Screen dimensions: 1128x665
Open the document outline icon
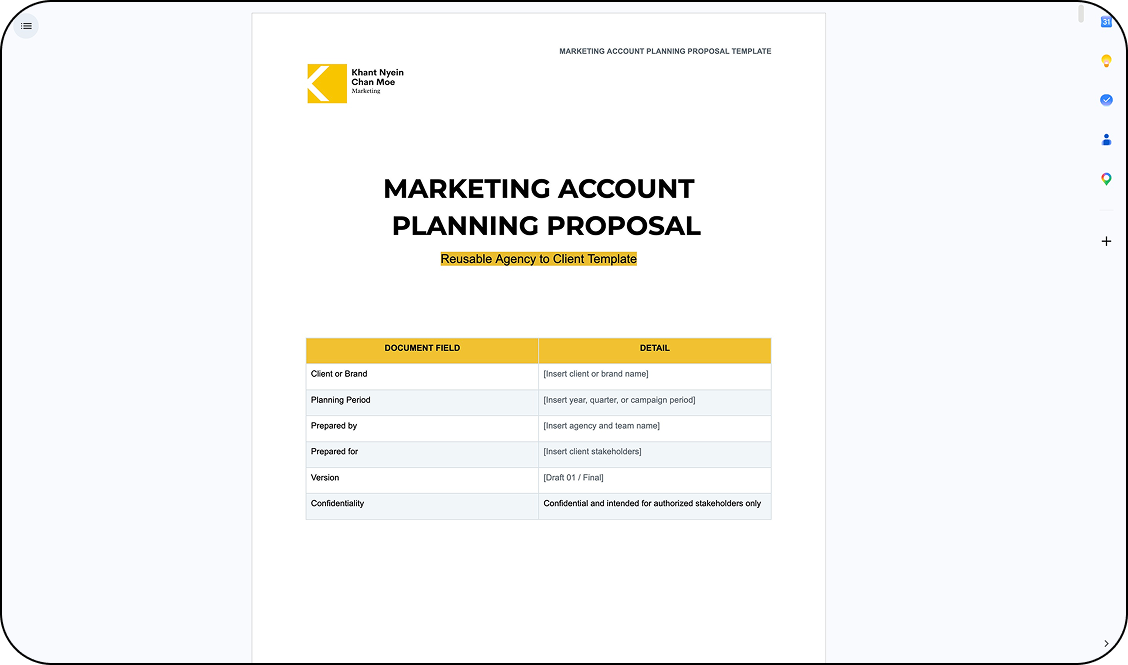(x=26, y=26)
